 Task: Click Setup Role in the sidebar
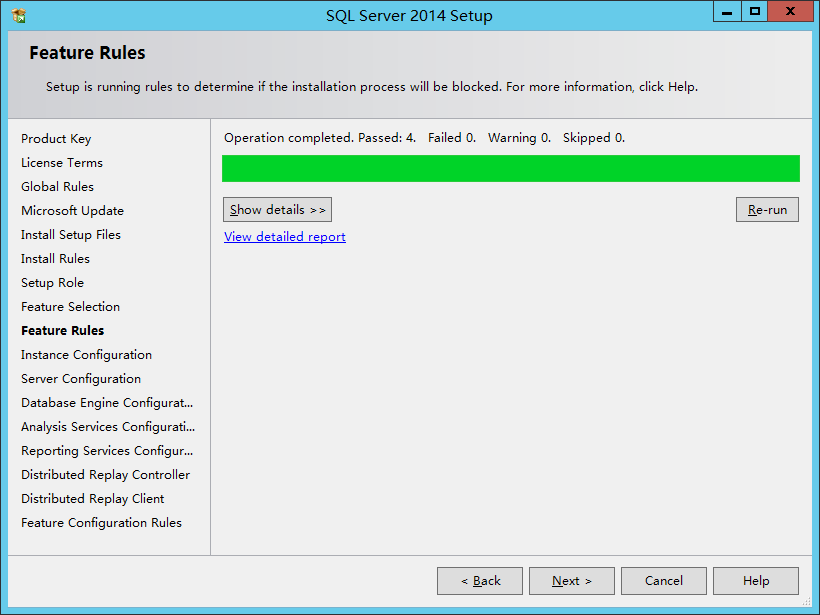tap(52, 283)
